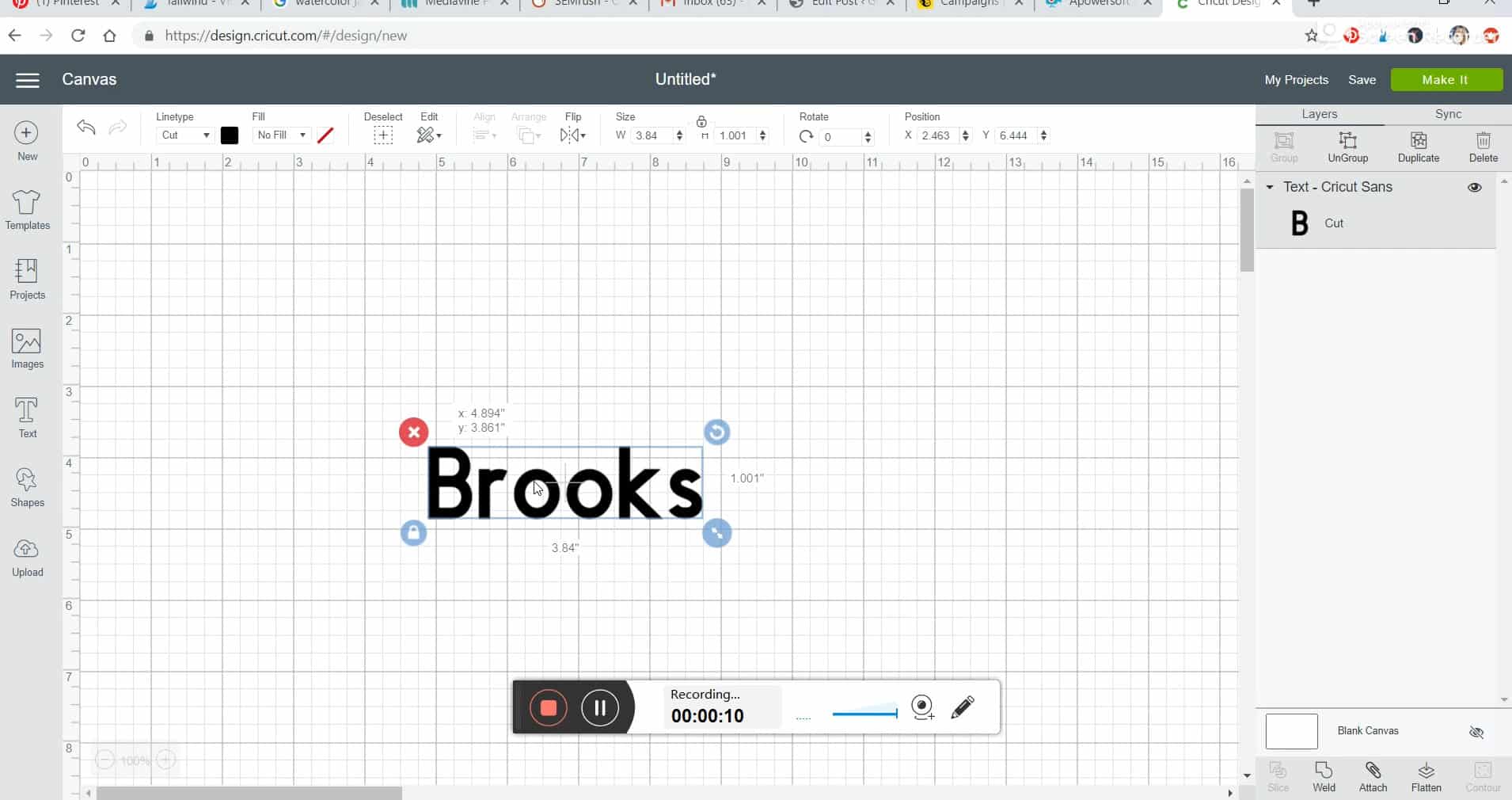Click the lock handle on Brooks text
Viewport: 1512px width, 800px height.
coord(413,533)
